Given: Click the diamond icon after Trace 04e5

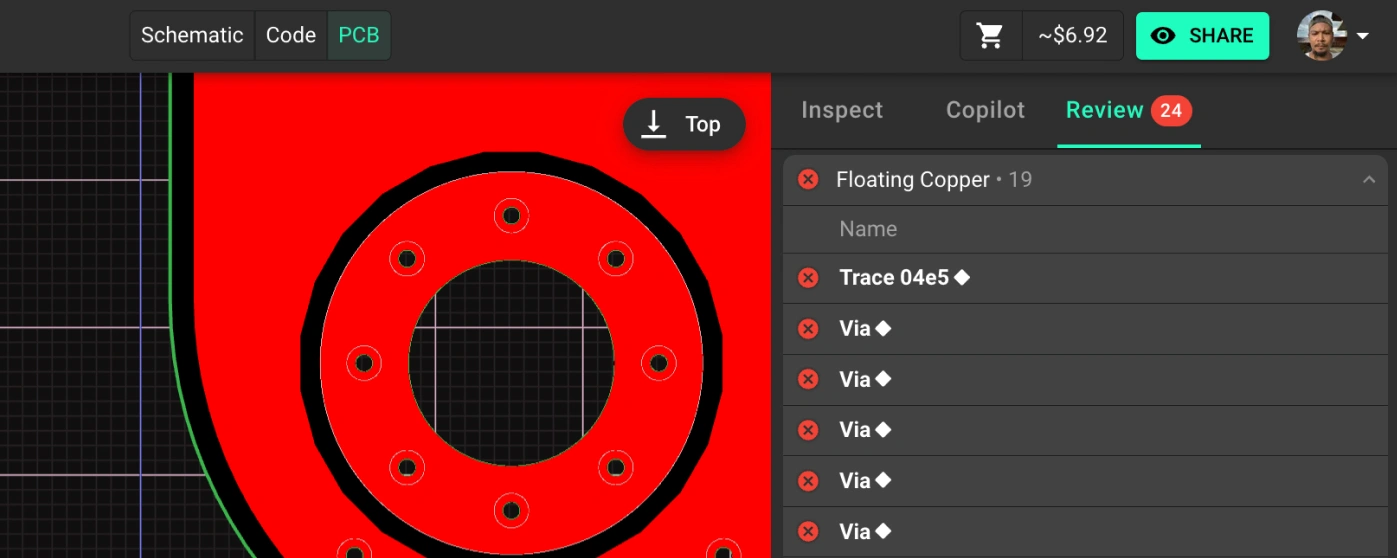Looking at the screenshot, I should [962, 278].
